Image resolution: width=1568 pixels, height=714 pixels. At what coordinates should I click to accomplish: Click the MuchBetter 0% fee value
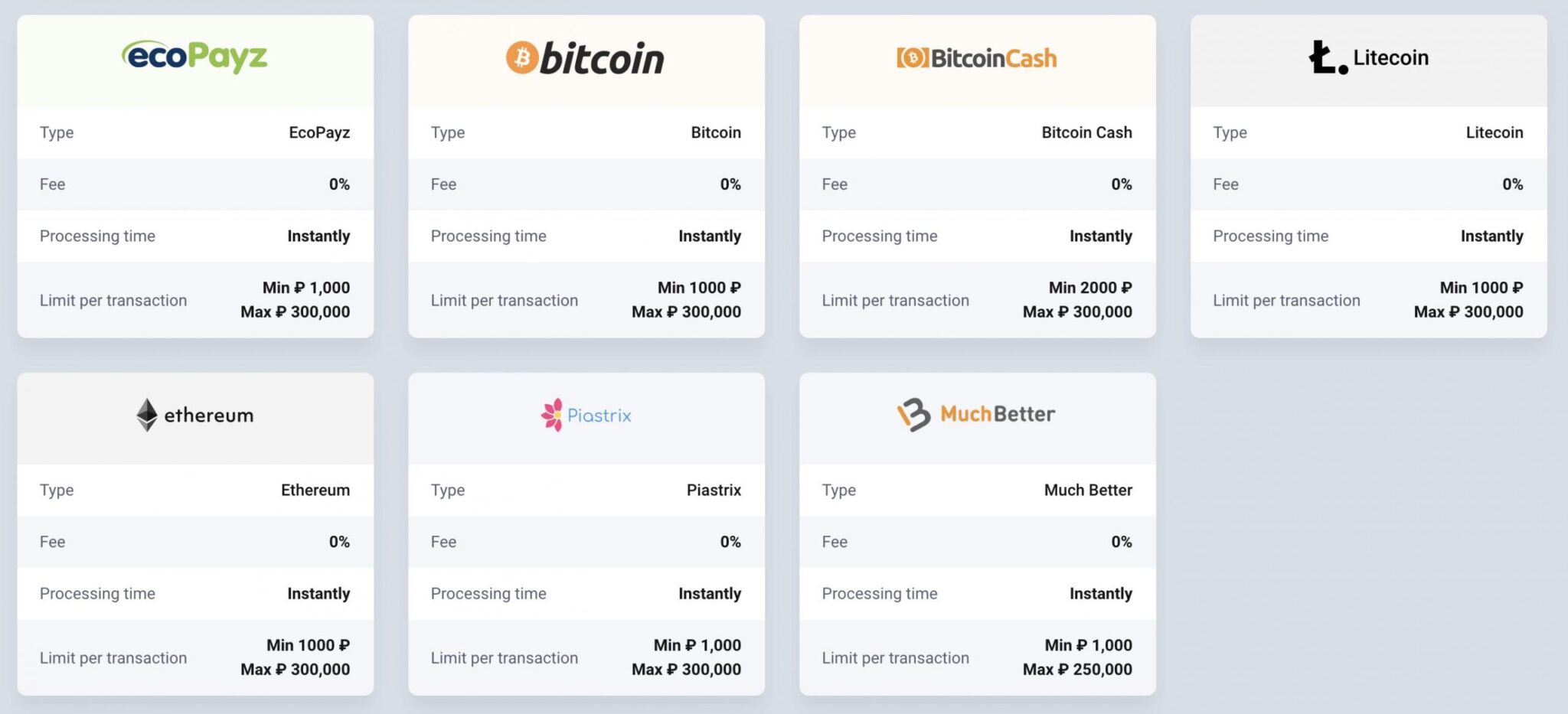1122,541
